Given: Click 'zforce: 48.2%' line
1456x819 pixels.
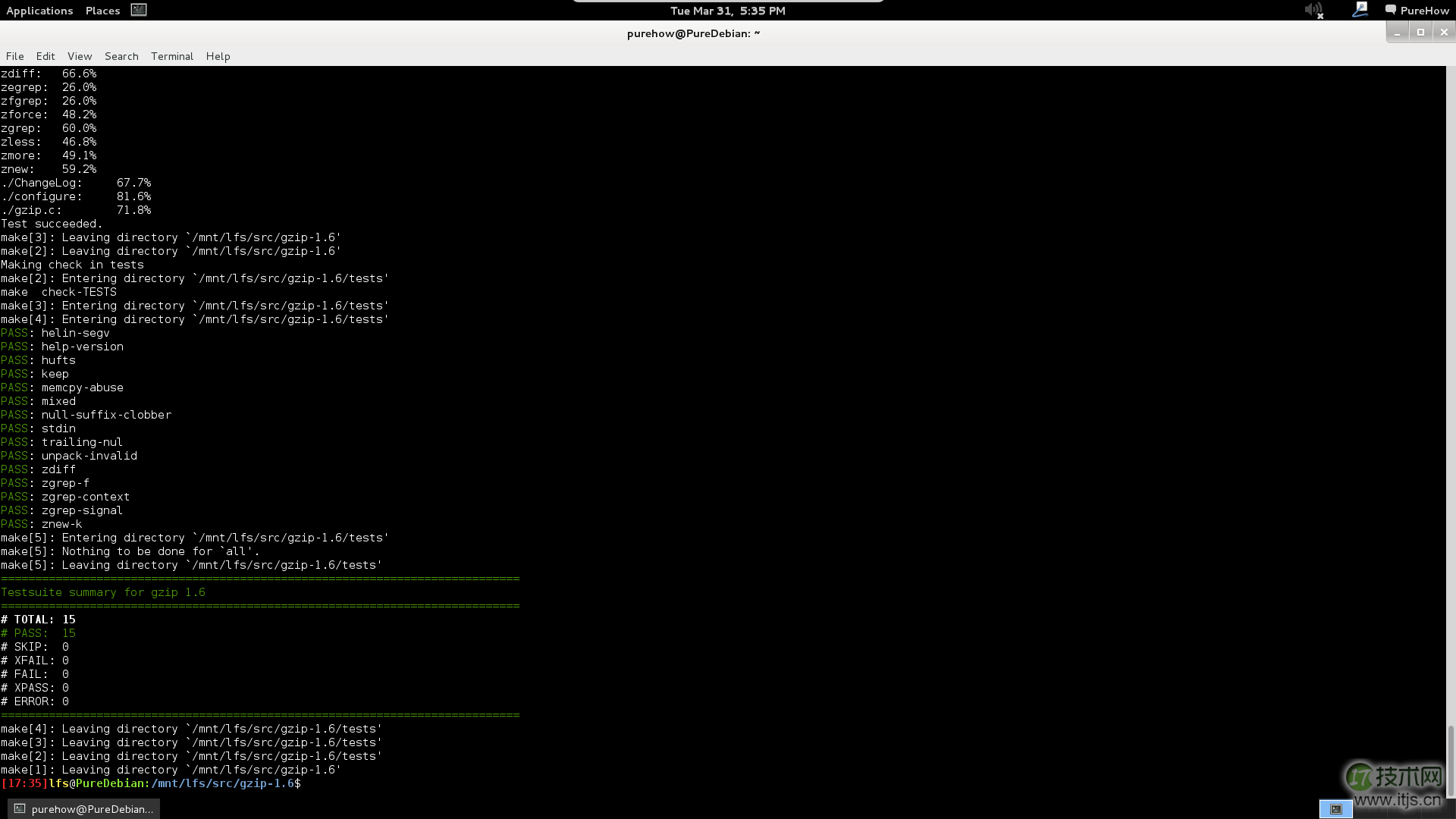Looking at the screenshot, I should coord(49,115).
